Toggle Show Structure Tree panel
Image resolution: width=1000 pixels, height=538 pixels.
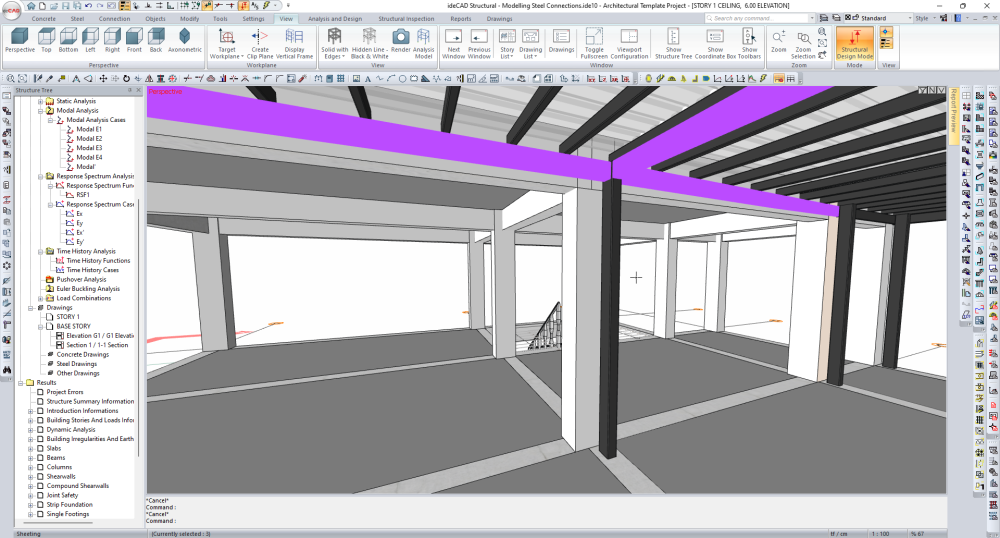[x=673, y=40]
